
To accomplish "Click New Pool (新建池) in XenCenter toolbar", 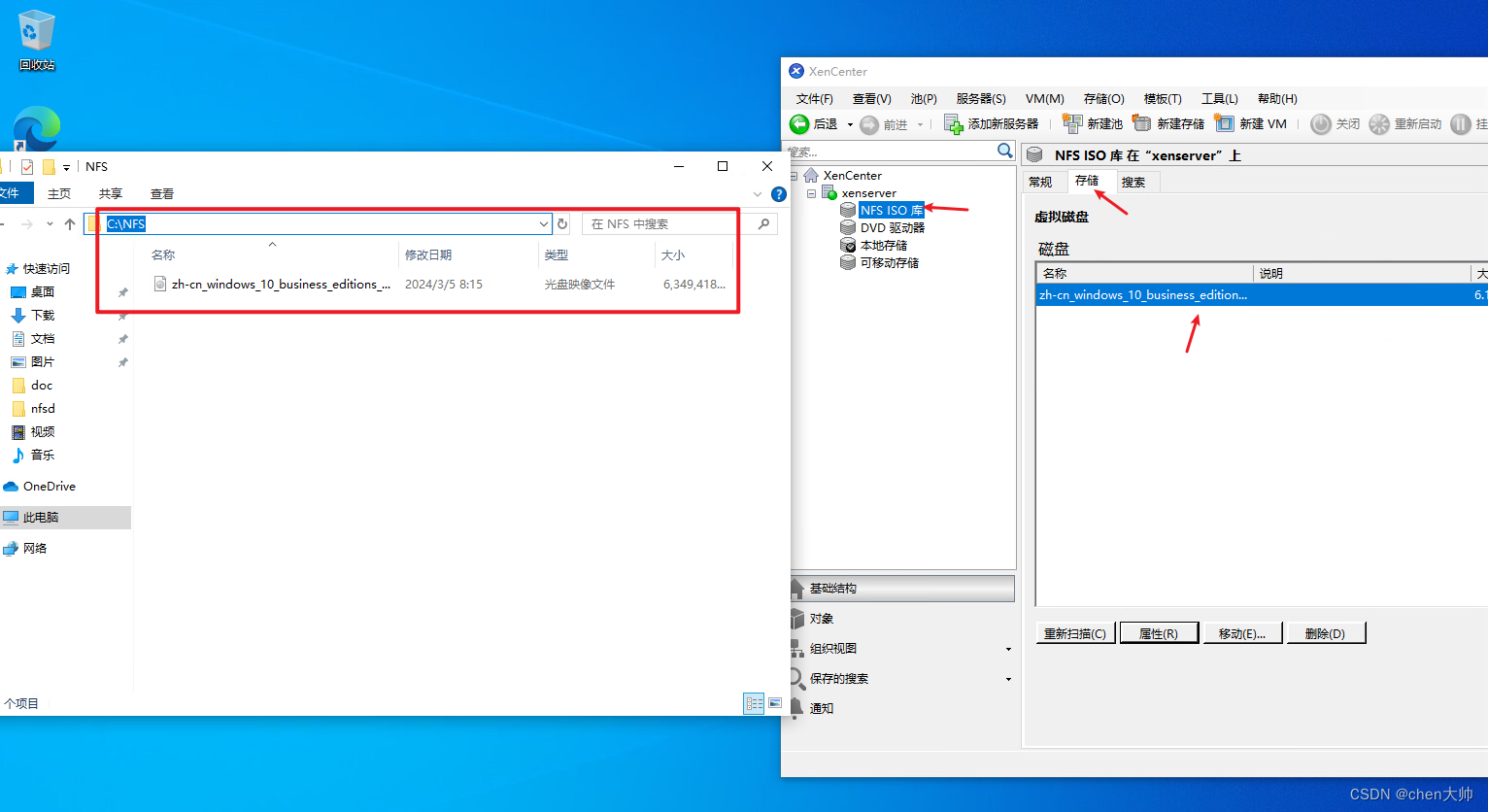I will coord(1093,124).
